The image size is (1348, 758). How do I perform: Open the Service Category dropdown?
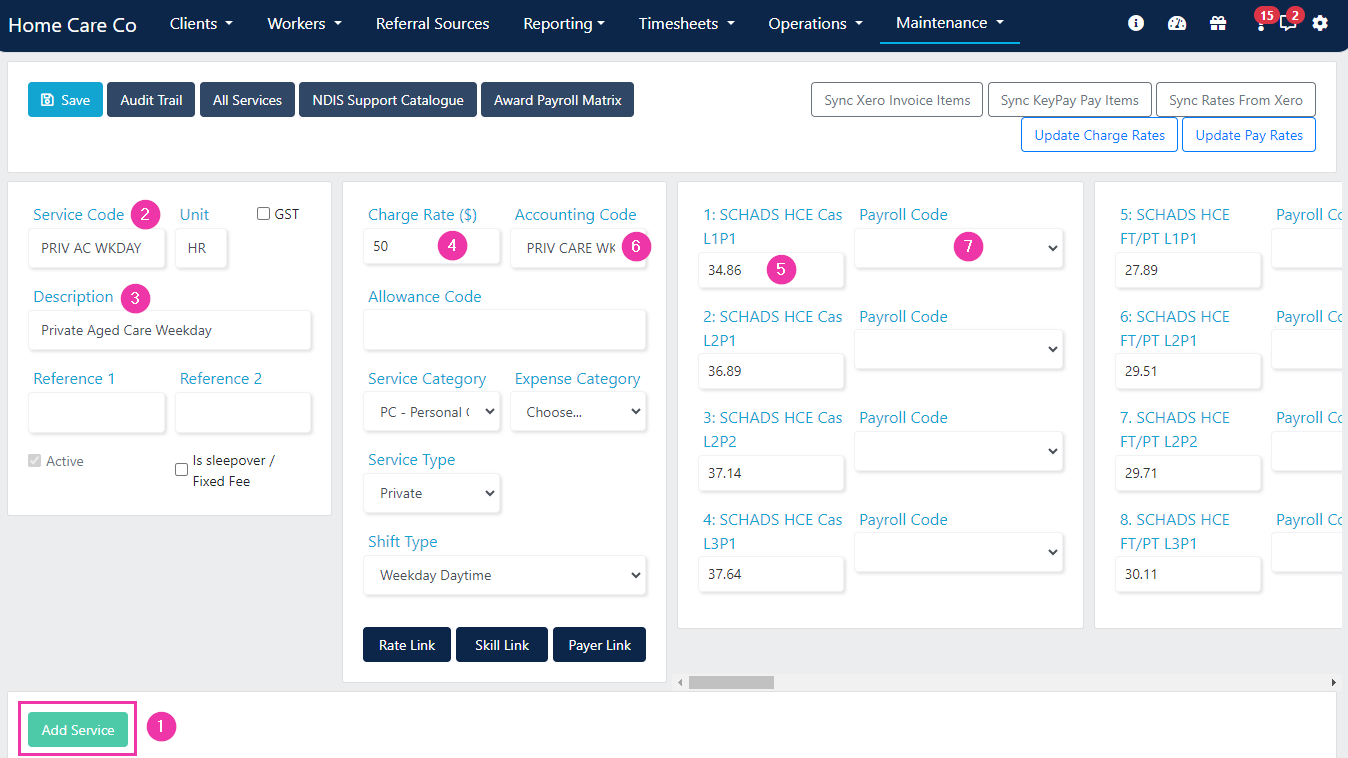tap(432, 412)
